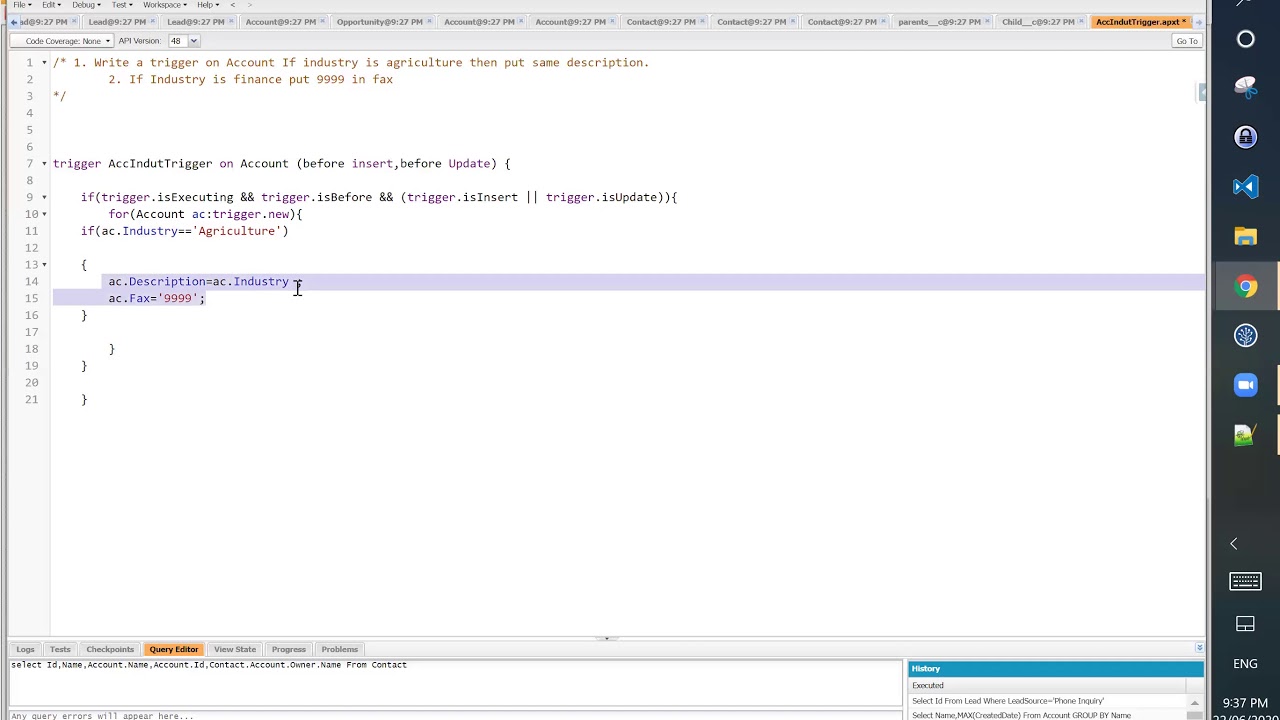Switch to the Opportunity@9:27 PM tab
The image size is (1280, 720).
379,22
